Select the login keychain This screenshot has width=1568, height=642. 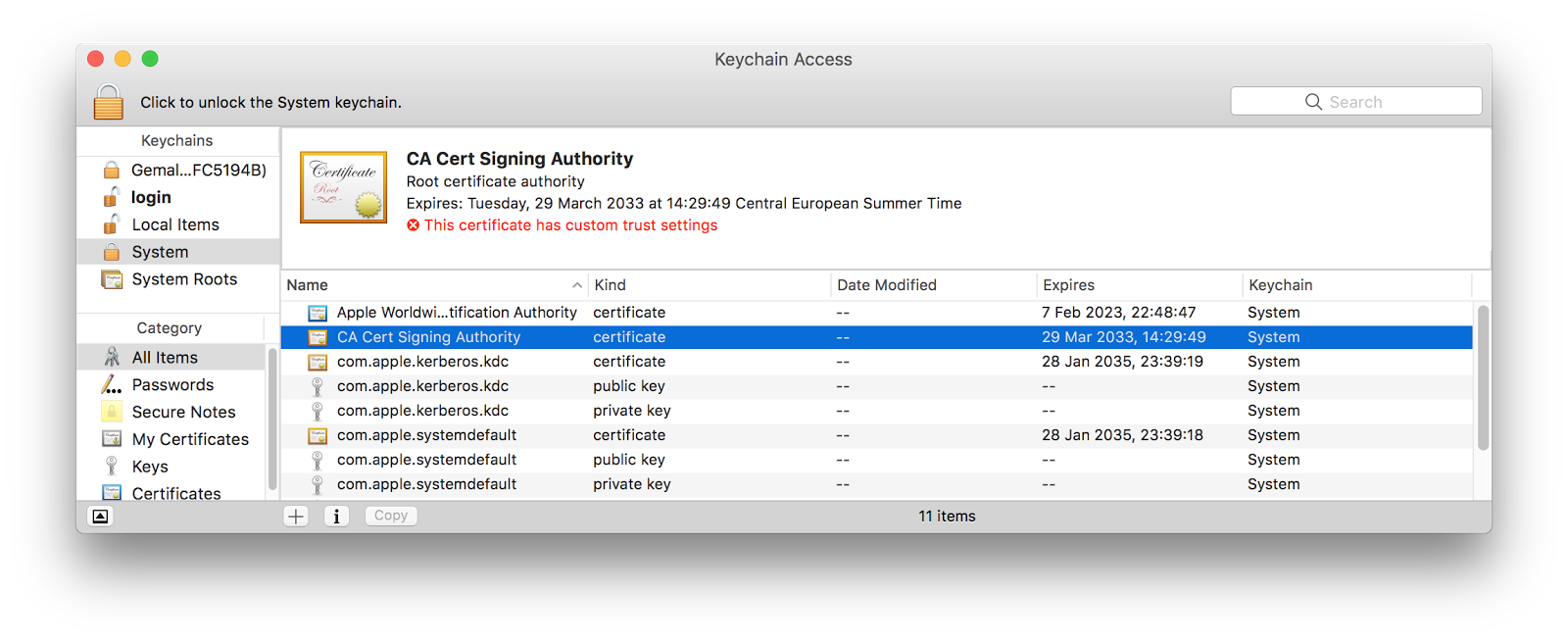151,197
